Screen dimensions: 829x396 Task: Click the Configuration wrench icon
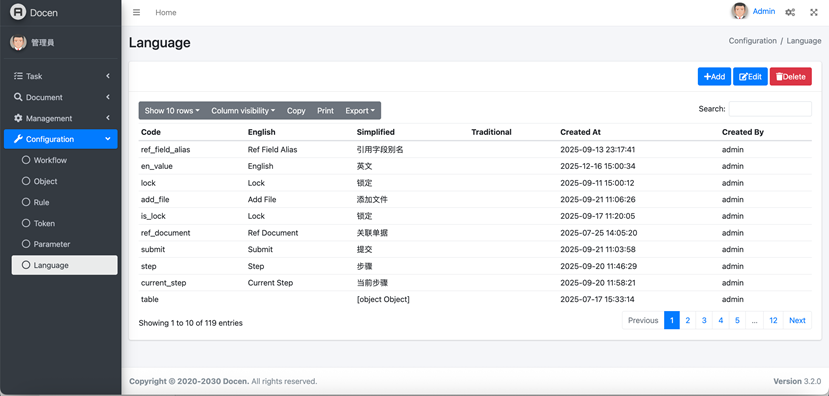point(17,139)
